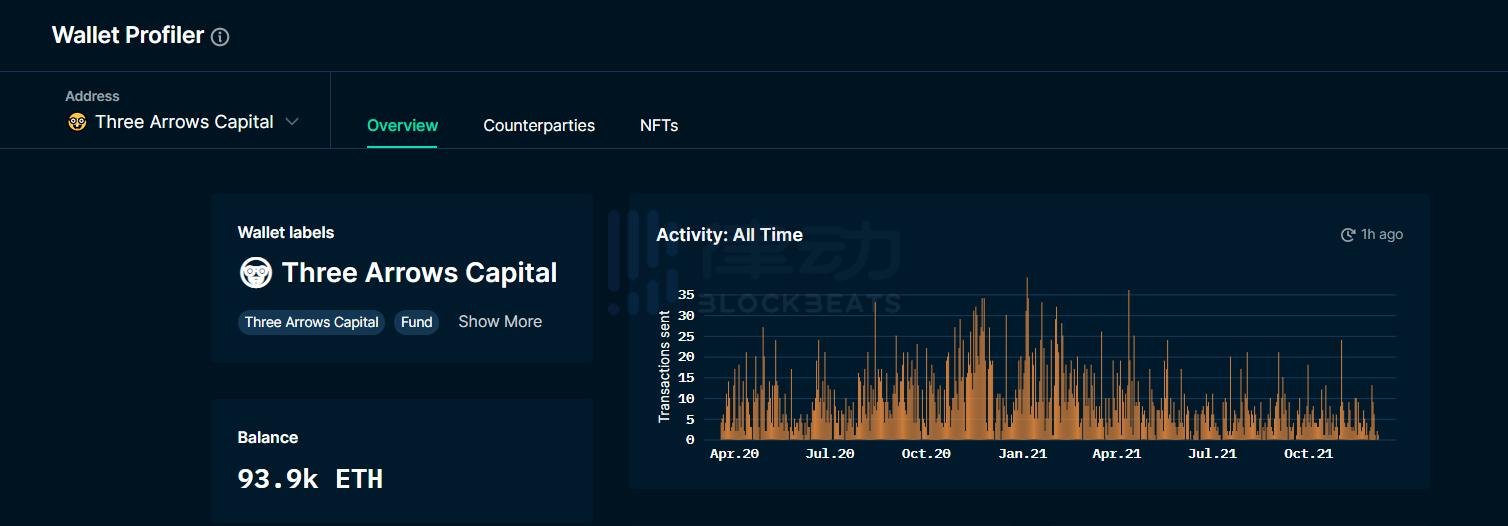The image size is (1508, 526).
Task: Click the Balance heading
Action: coord(268,438)
